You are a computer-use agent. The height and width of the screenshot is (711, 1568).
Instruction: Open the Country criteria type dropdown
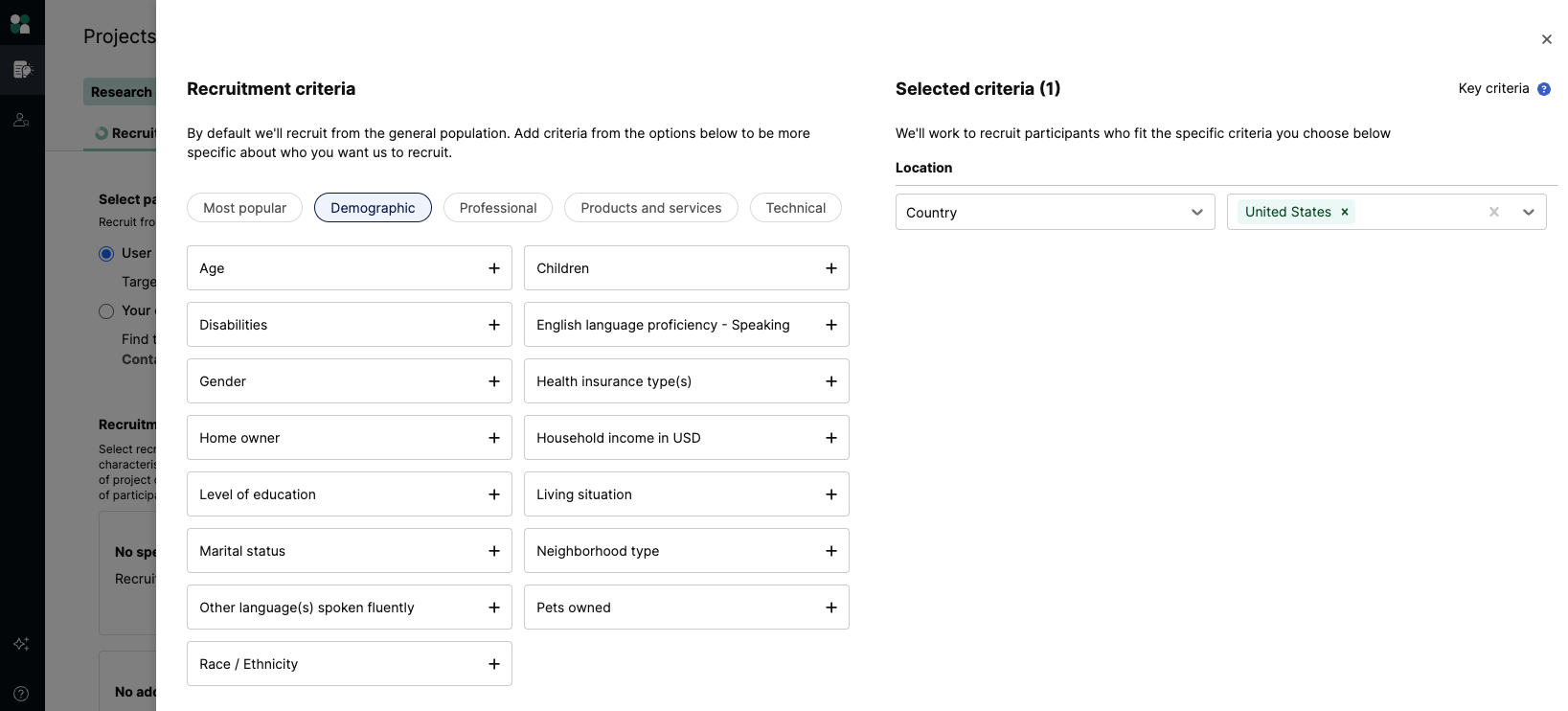1055,212
